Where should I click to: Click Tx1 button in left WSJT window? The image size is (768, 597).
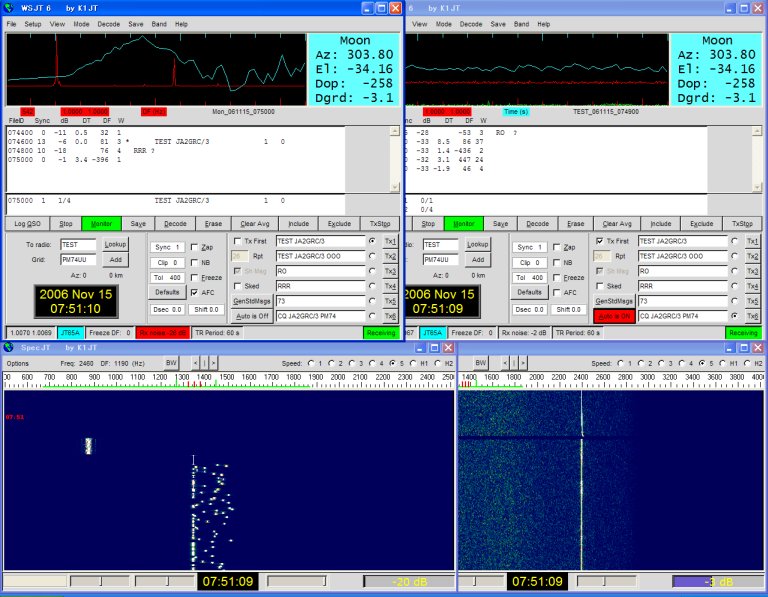pyautogui.click(x=390, y=241)
